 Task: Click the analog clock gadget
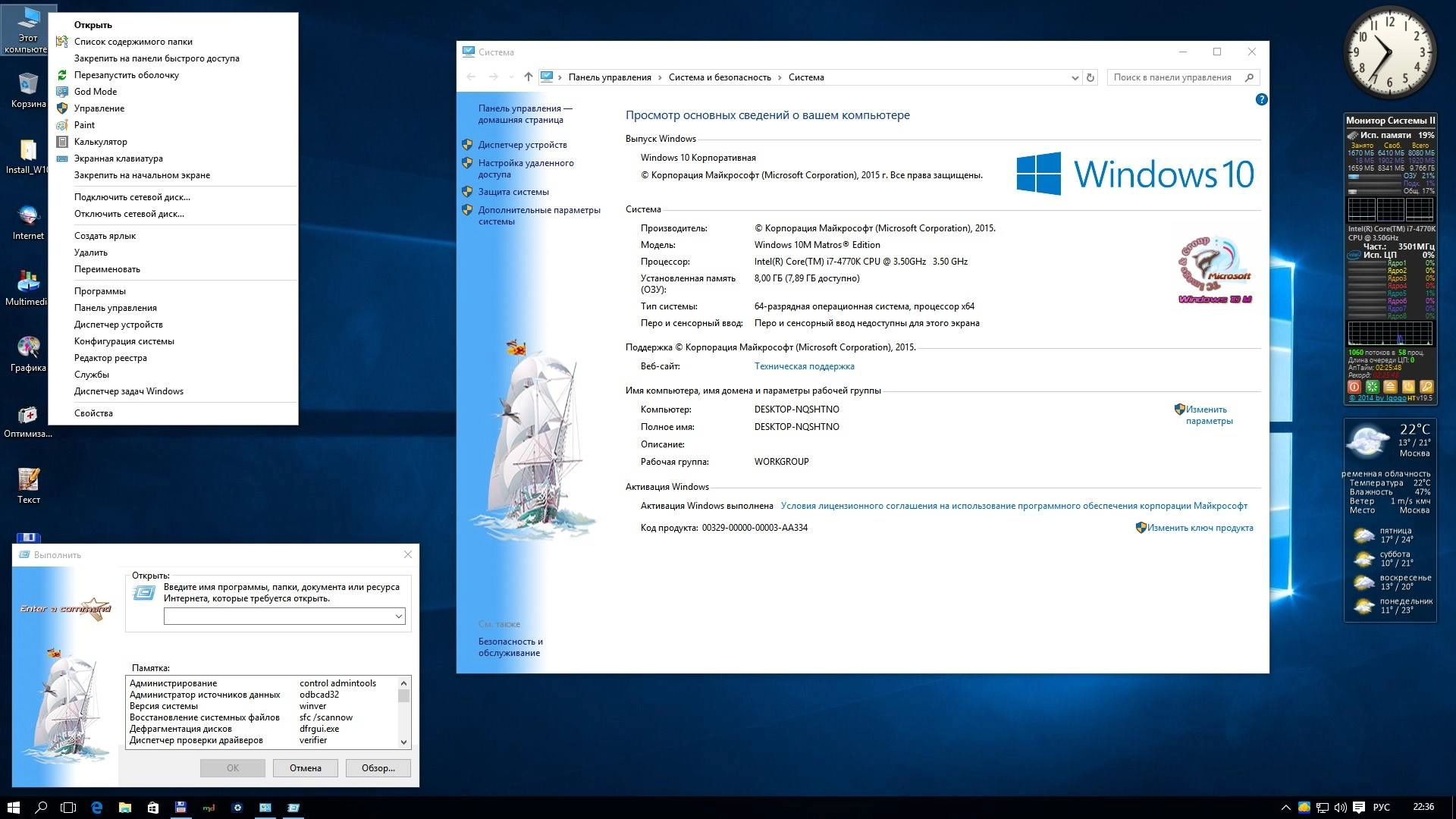coord(1389,53)
